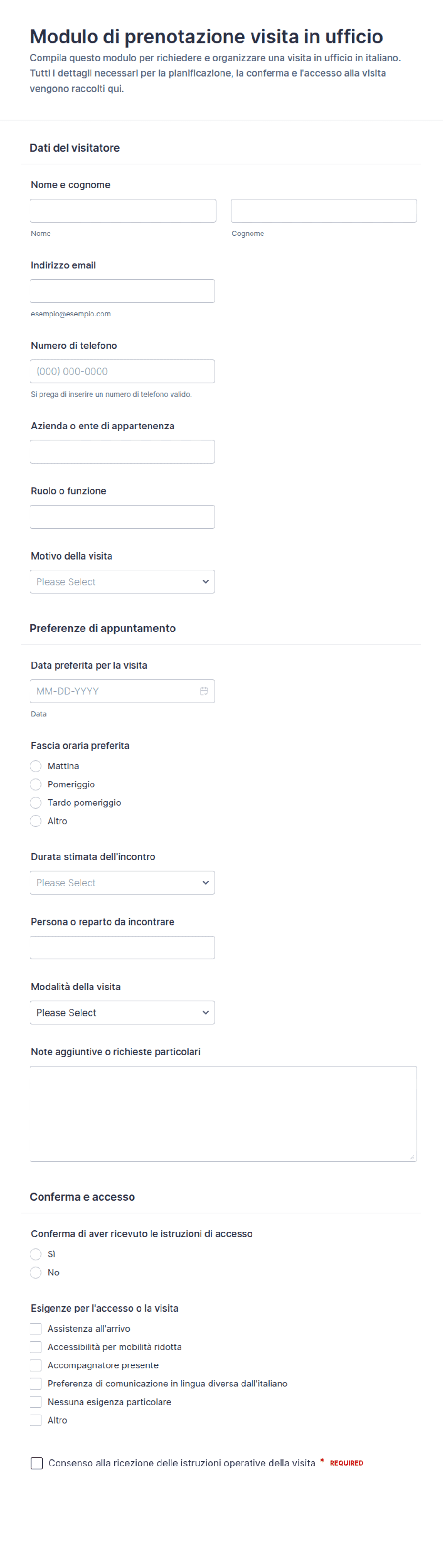Select the Mattina time slot option
Screen dimensions: 443x1568
point(36,766)
